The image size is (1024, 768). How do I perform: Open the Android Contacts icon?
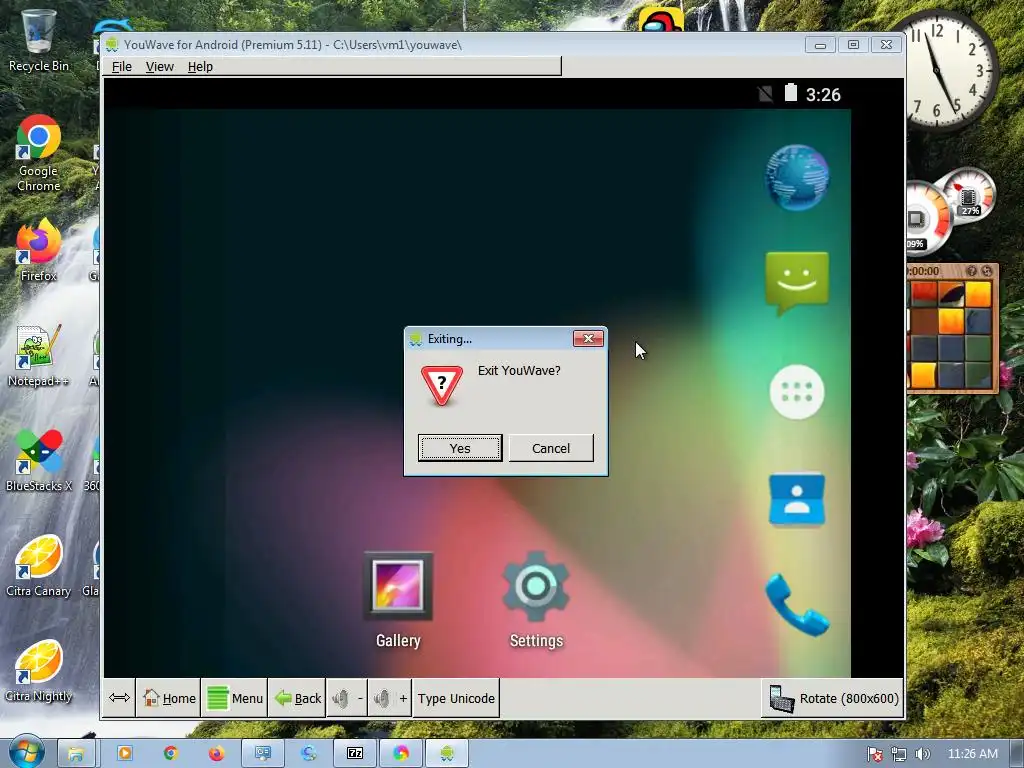[797, 500]
